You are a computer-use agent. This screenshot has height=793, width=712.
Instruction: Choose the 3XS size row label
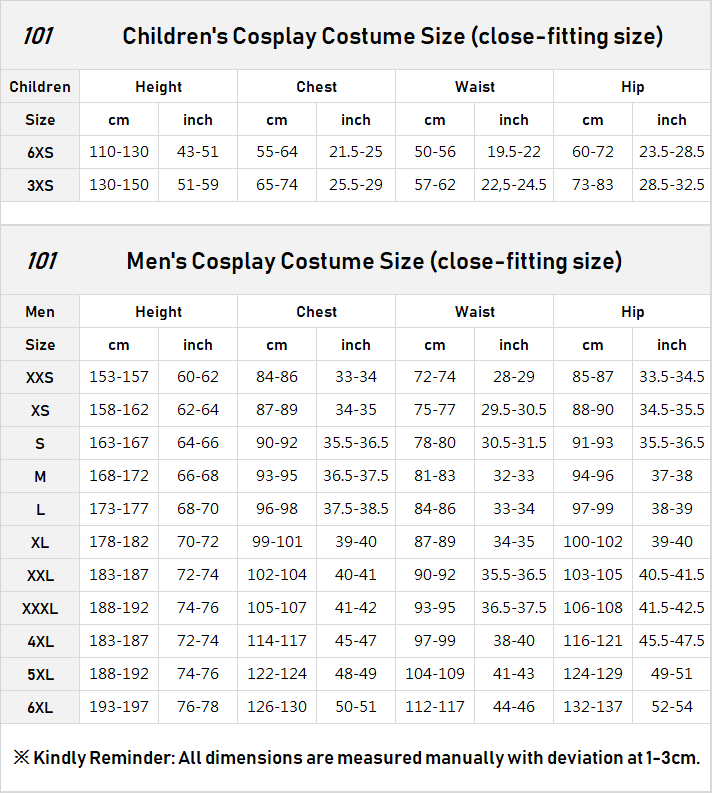[x=40, y=186]
